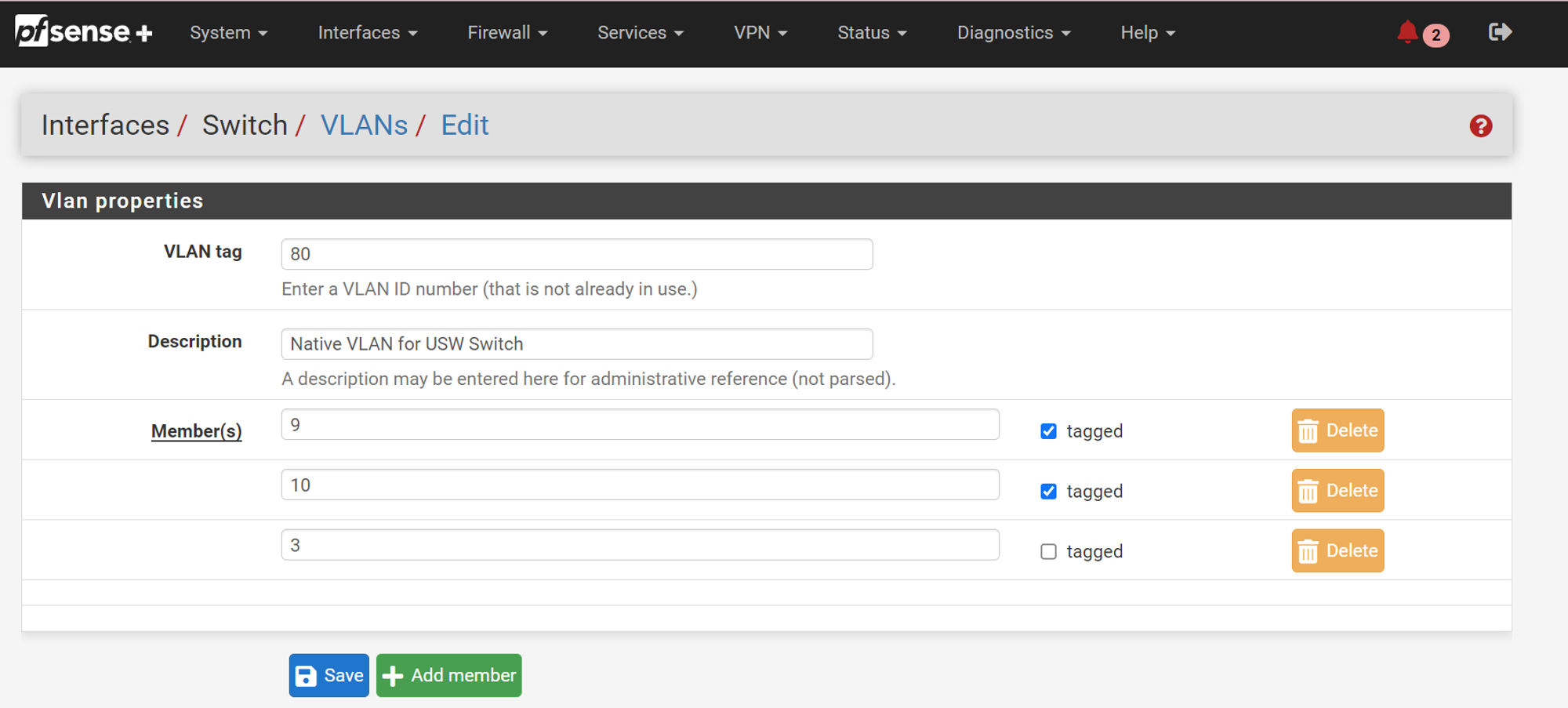Expand the System dropdown menu
This screenshot has height=708, width=1568.
[x=228, y=33]
